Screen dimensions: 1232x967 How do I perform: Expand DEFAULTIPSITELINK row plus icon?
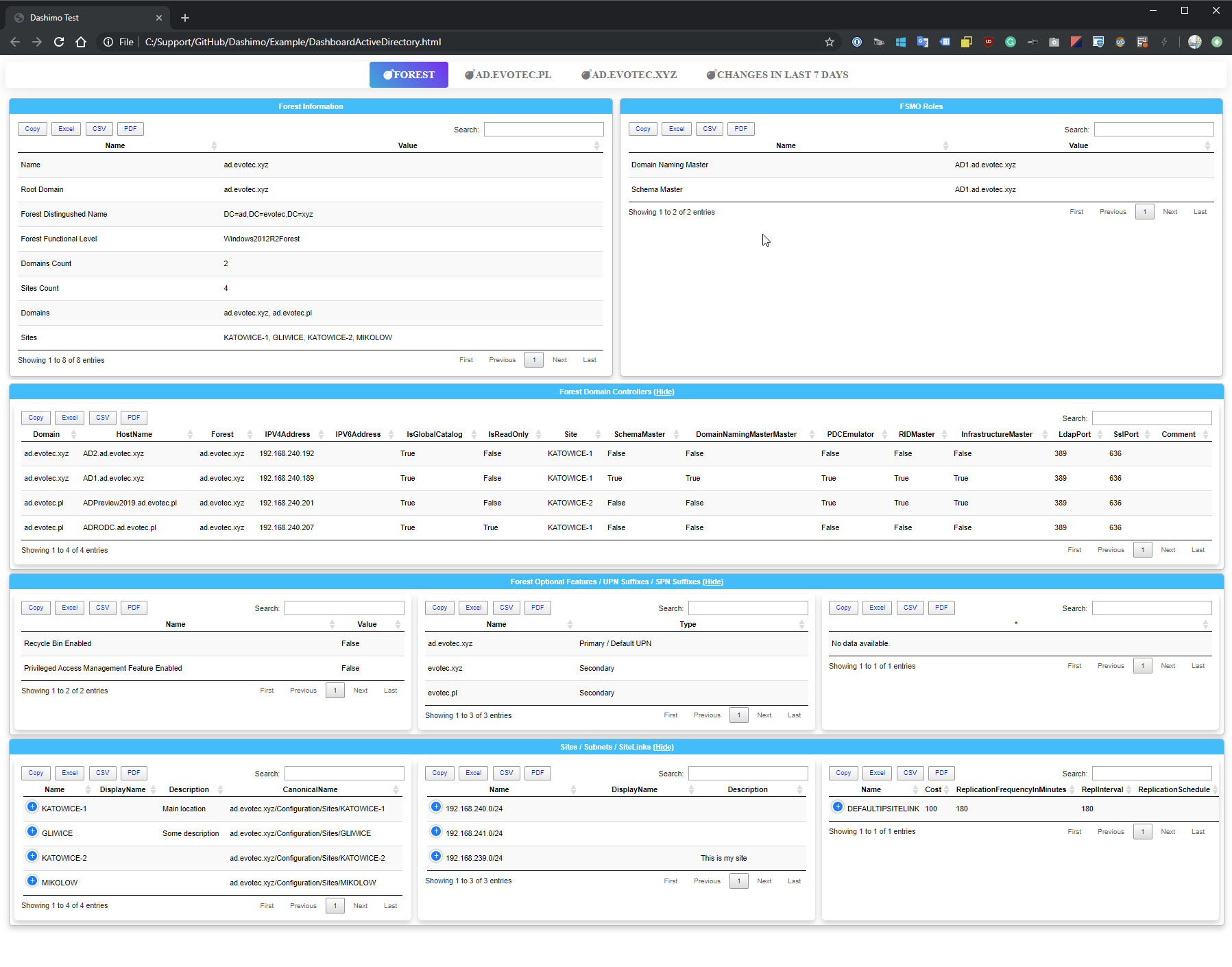tap(838, 807)
